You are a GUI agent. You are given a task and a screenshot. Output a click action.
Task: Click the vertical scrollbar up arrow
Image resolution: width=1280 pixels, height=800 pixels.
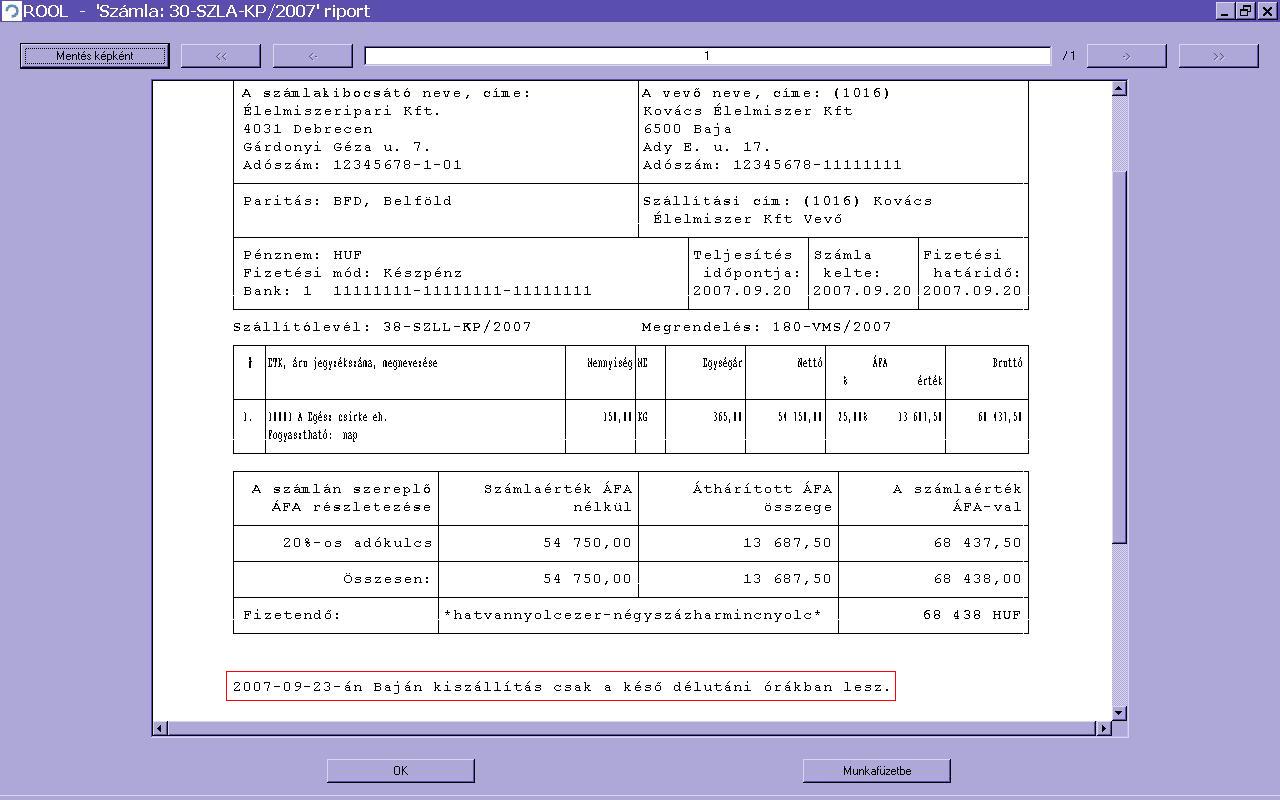1119,89
